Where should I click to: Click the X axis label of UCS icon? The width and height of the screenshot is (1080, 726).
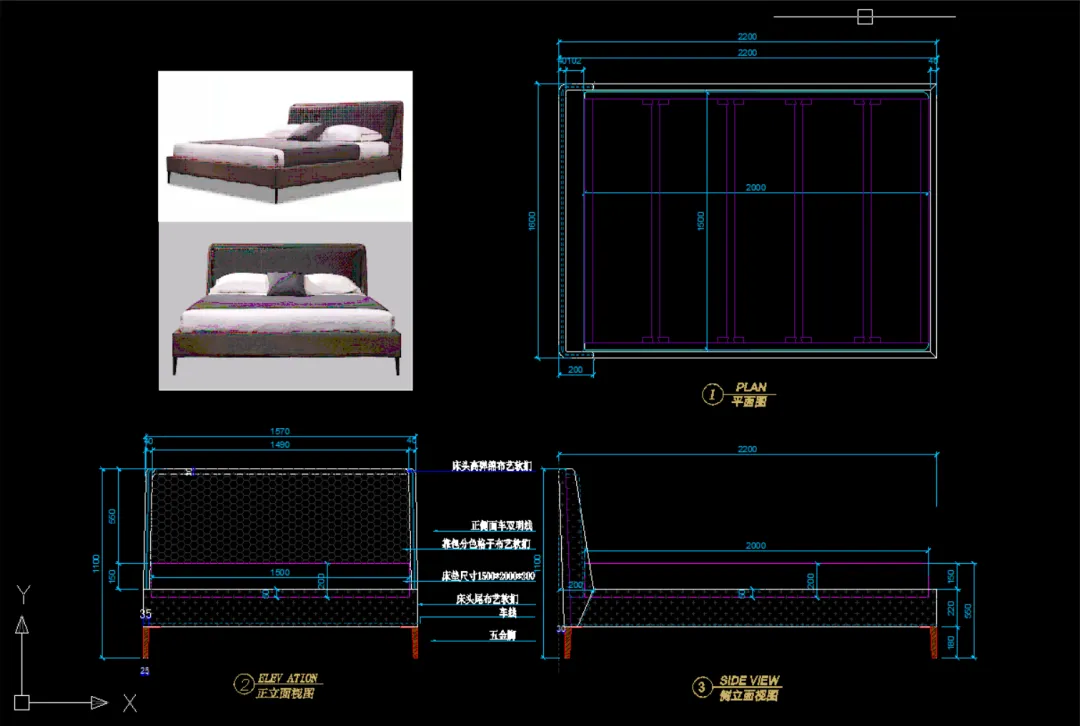point(129,703)
